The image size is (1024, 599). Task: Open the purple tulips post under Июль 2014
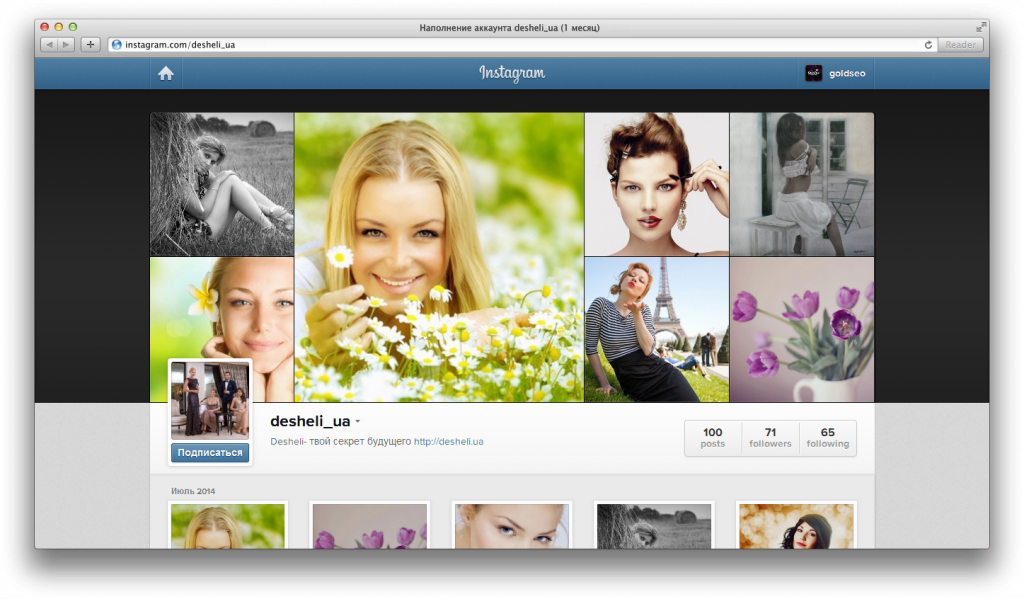click(370, 526)
